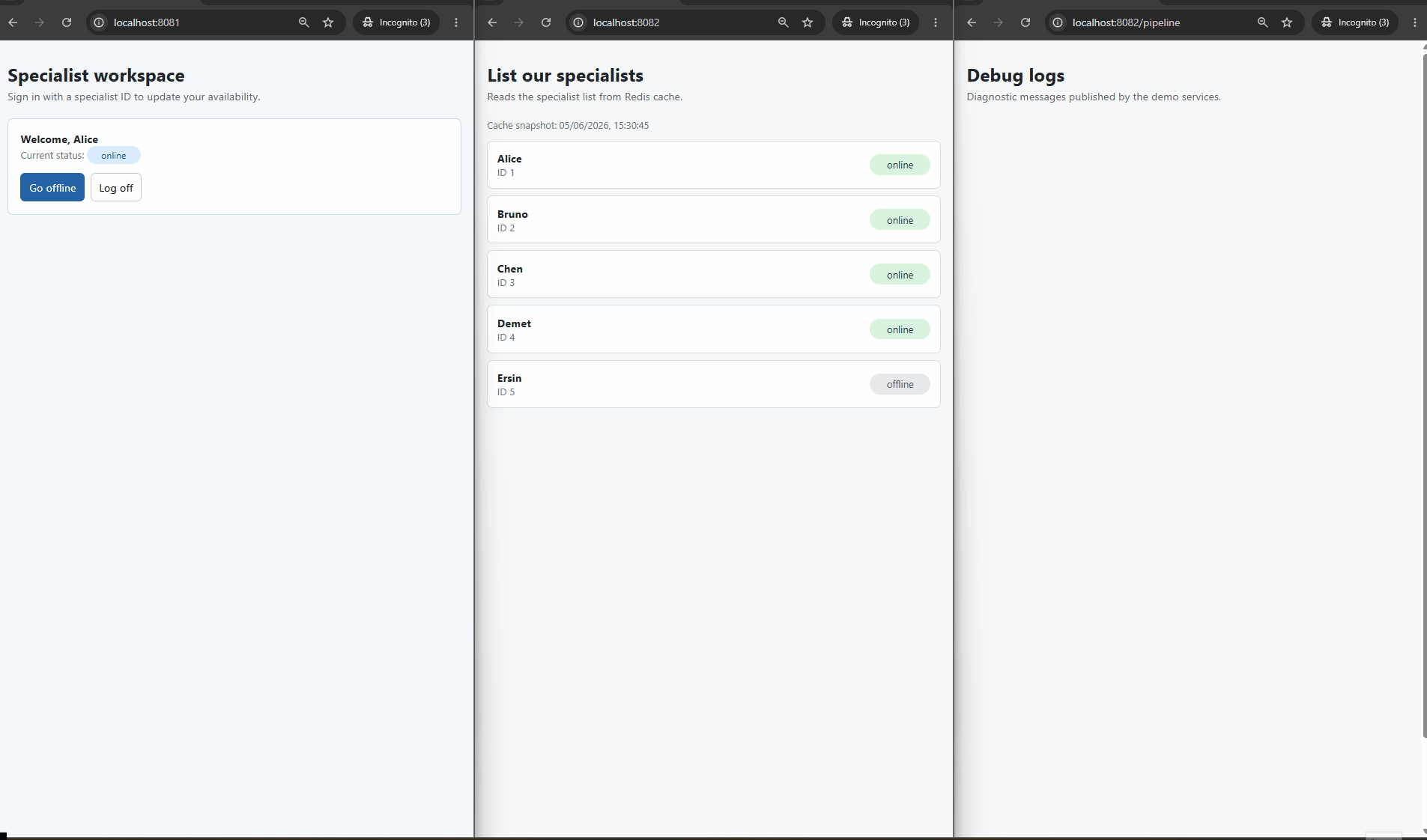Open zoom icon in localhost:8081 address bar
This screenshot has width=1427, height=840.
[304, 22]
